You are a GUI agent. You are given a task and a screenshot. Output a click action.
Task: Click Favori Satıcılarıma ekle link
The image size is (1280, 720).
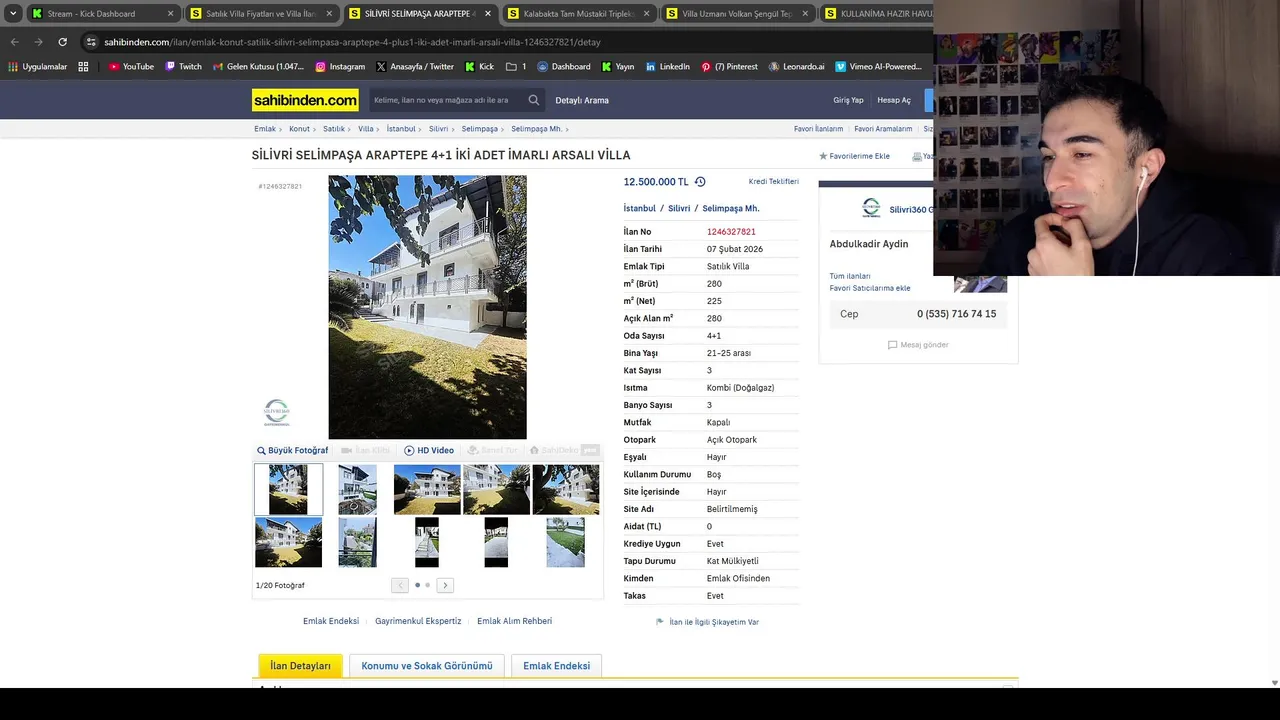pyautogui.click(x=870, y=288)
